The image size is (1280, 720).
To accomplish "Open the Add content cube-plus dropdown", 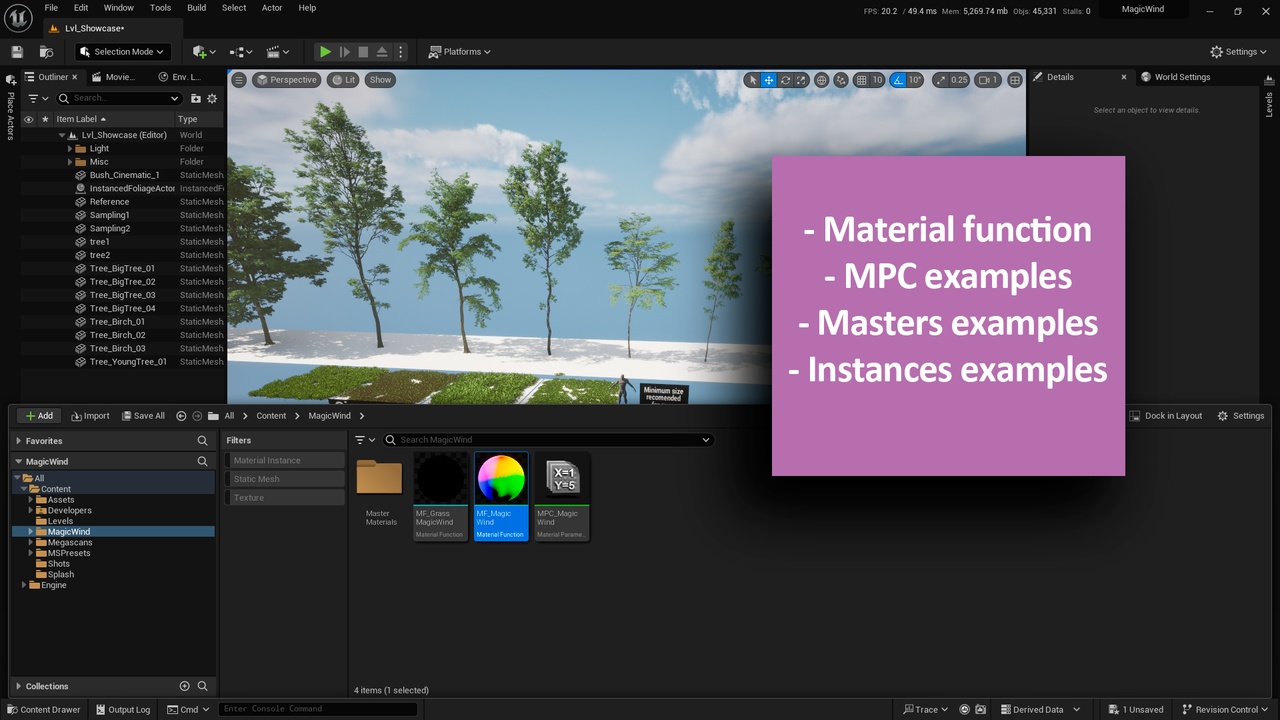I will point(204,52).
